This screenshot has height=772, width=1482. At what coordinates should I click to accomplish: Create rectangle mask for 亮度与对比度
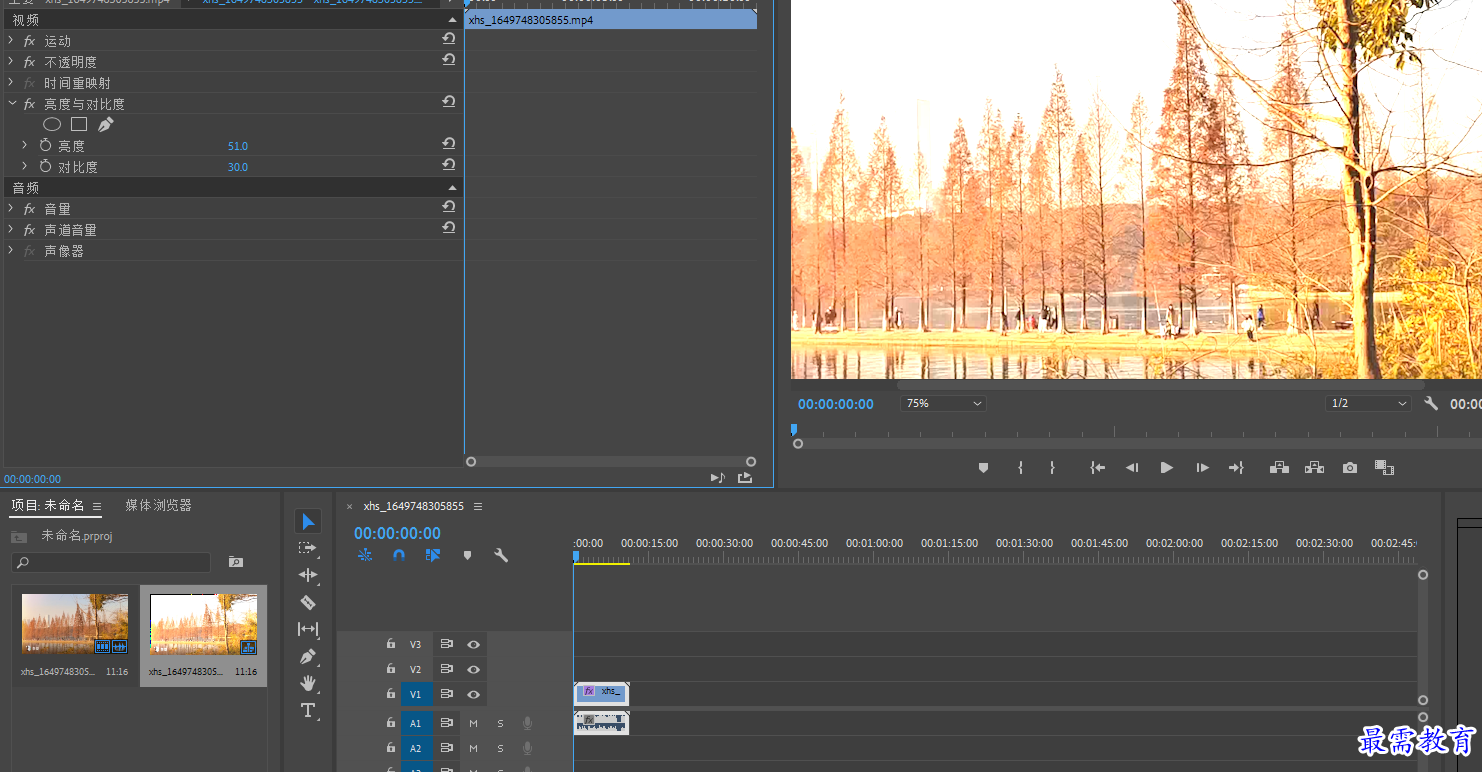point(79,124)
